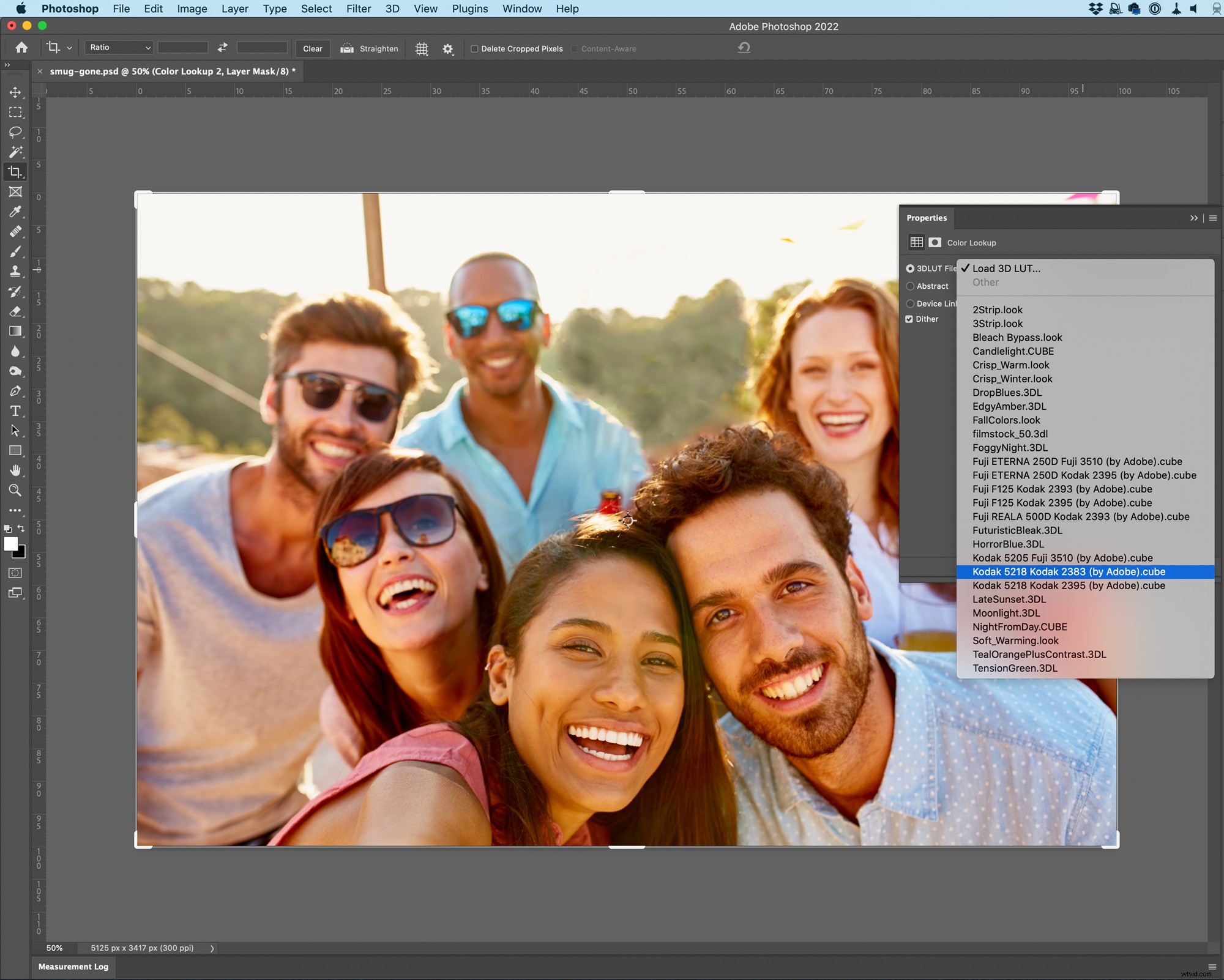Click the foreground color swatch
This screenshot has height=980, width=1224.
11,544
